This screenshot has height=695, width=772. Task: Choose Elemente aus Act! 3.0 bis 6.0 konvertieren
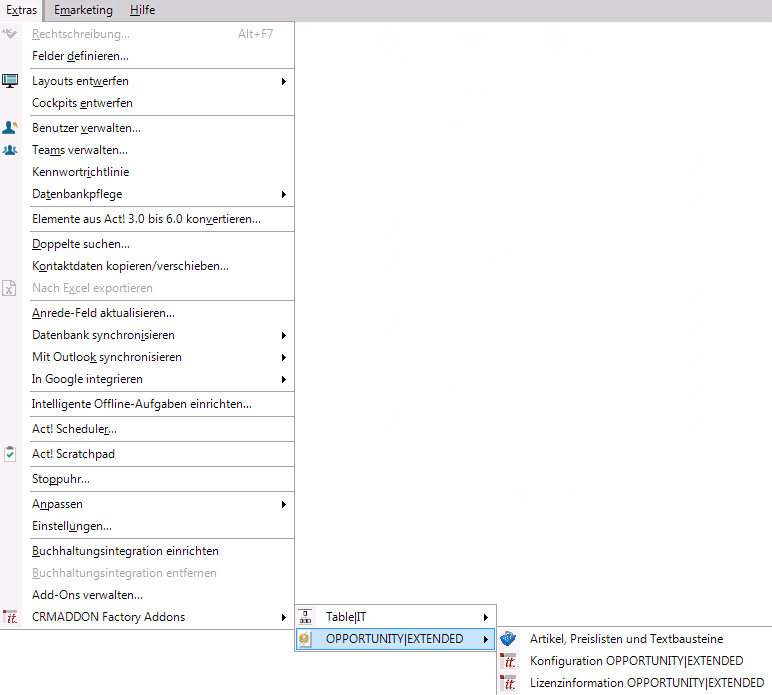point(148,219)
